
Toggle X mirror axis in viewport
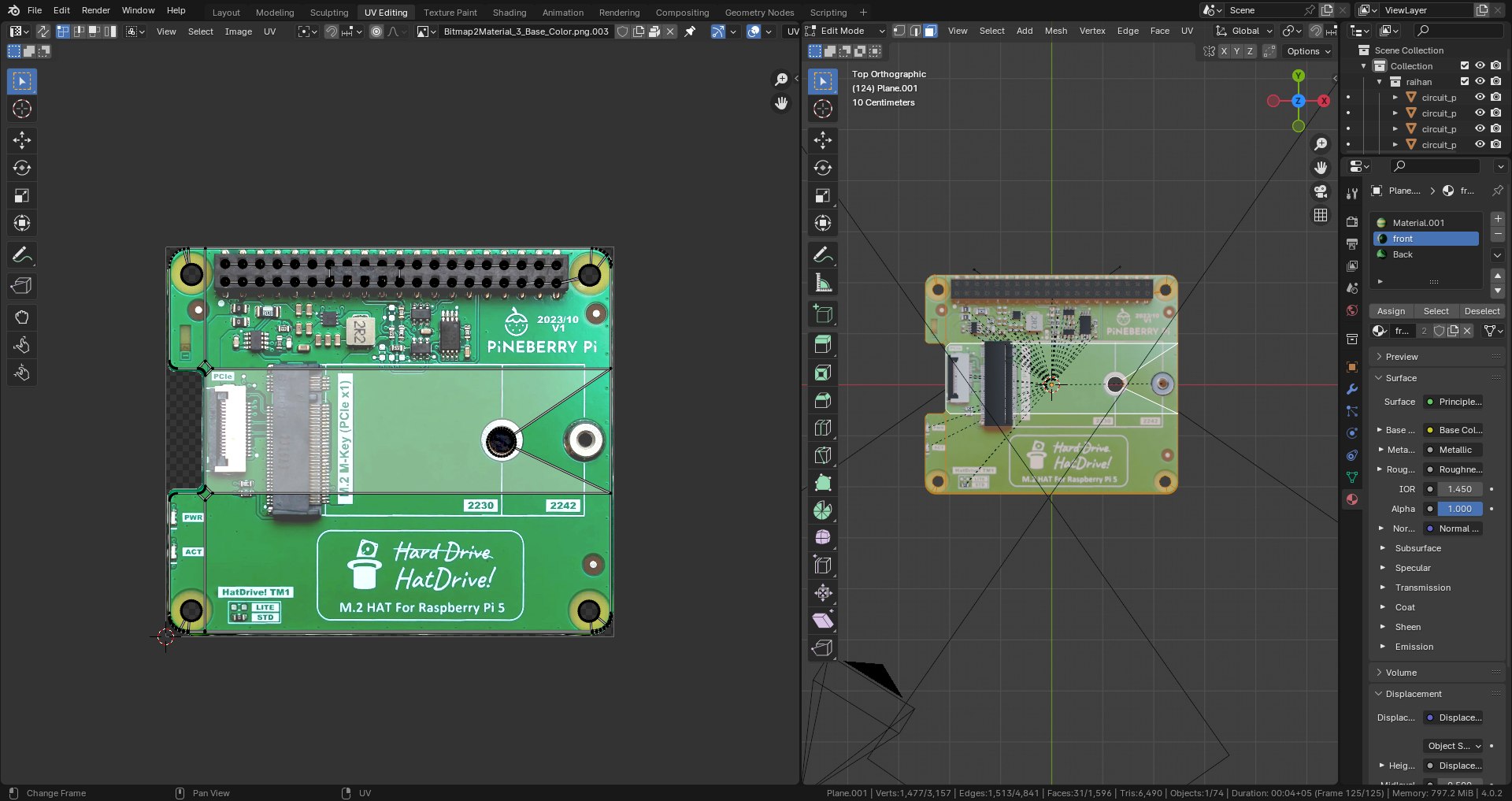(x=1224, y=51)
